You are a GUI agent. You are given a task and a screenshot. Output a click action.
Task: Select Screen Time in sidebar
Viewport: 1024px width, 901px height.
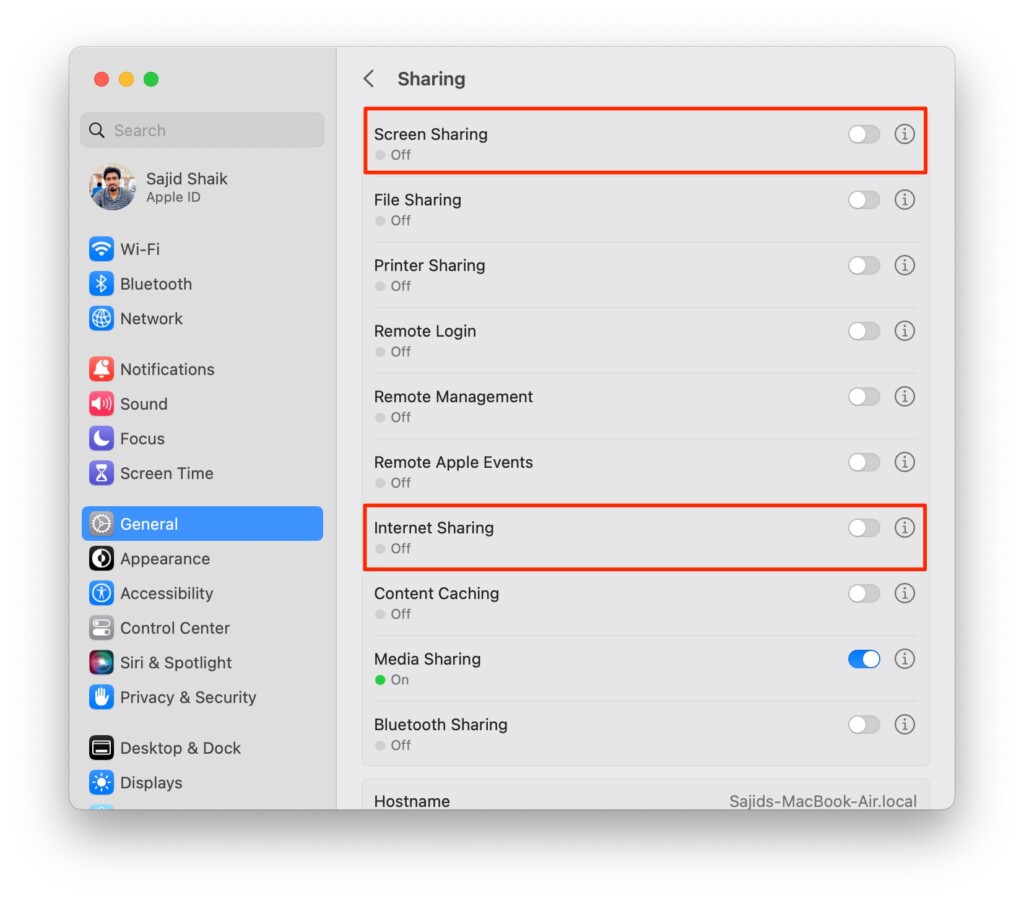pyautogui.click(x=202, y=473)
